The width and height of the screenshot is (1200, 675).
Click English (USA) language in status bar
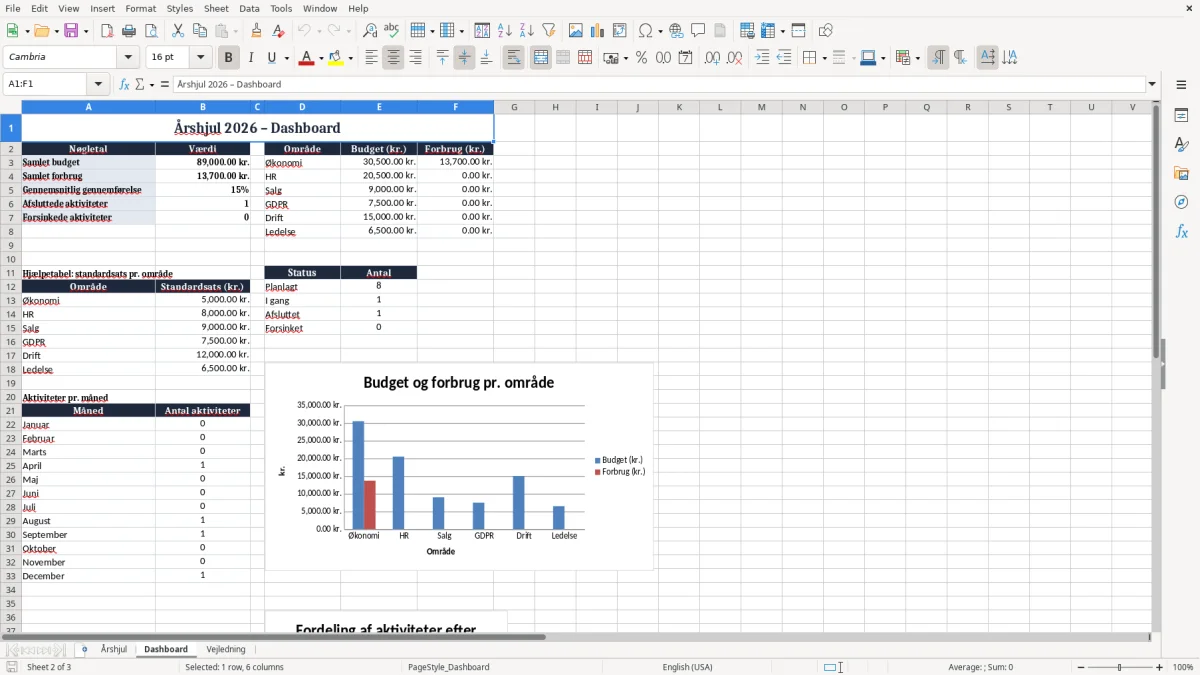click(x=687, y=667)
